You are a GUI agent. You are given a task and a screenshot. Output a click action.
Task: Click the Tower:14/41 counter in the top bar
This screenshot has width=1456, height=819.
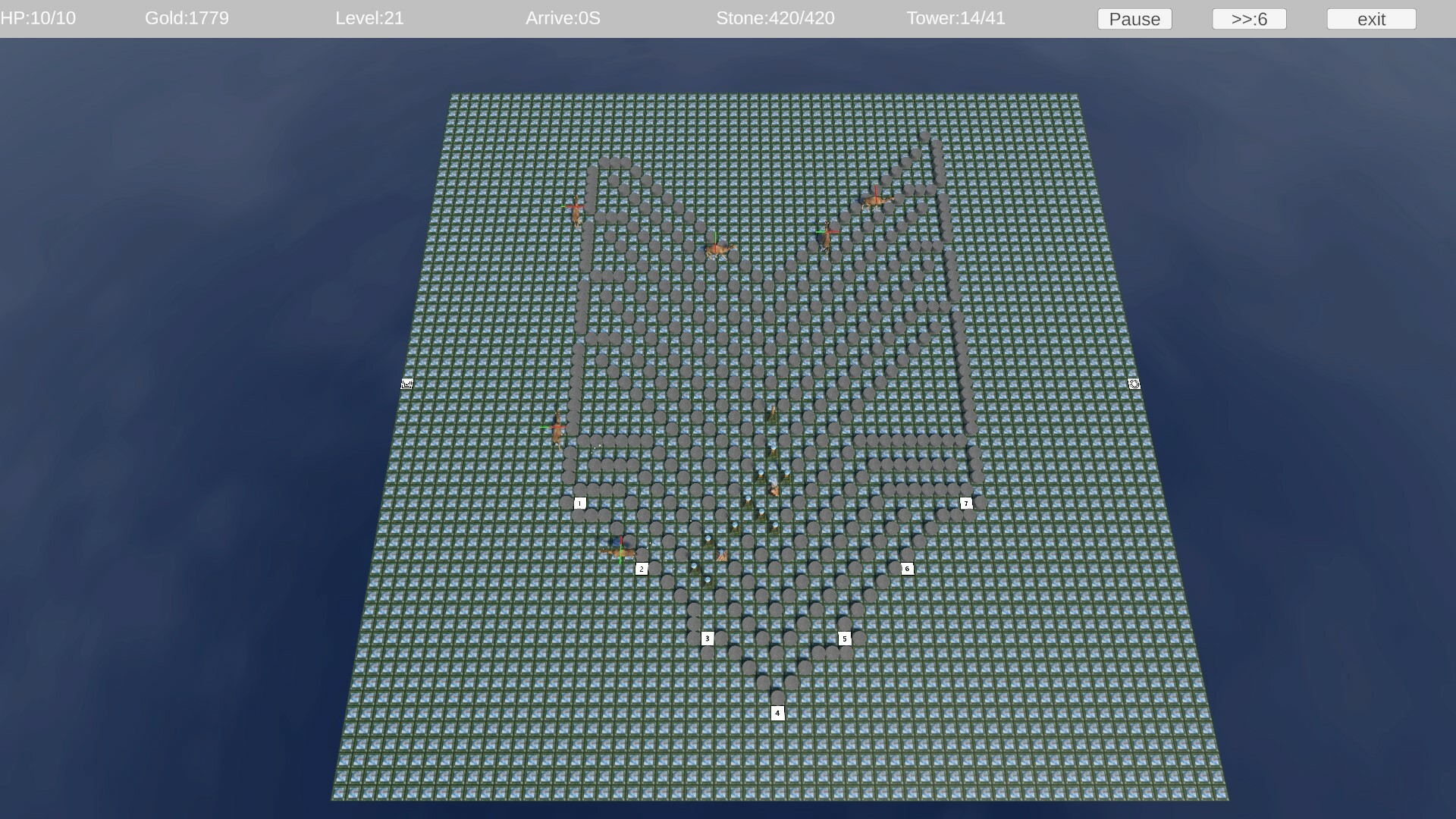tap(955, 18)
